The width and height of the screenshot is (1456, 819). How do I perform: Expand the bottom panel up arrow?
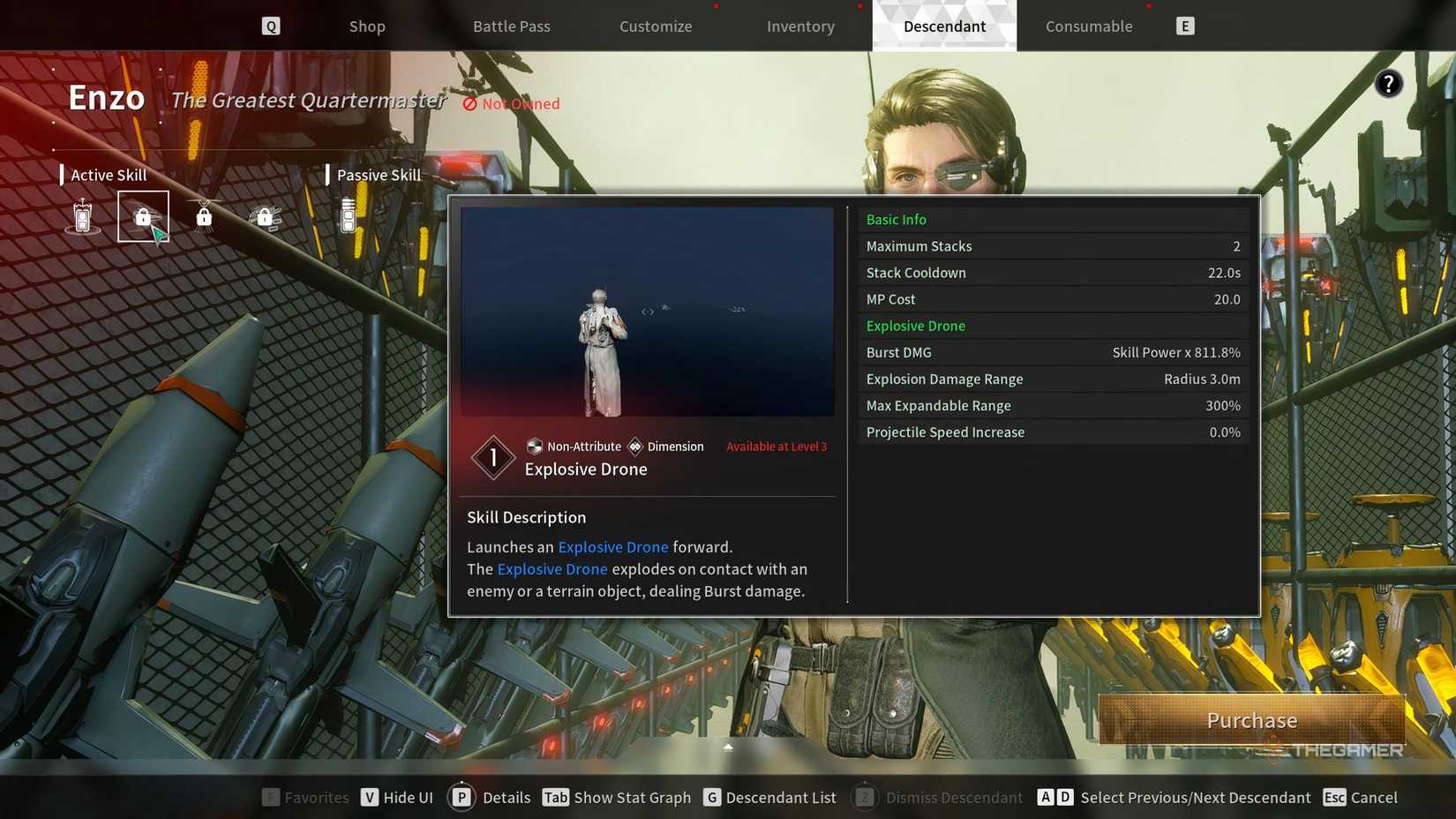[728, 747]
